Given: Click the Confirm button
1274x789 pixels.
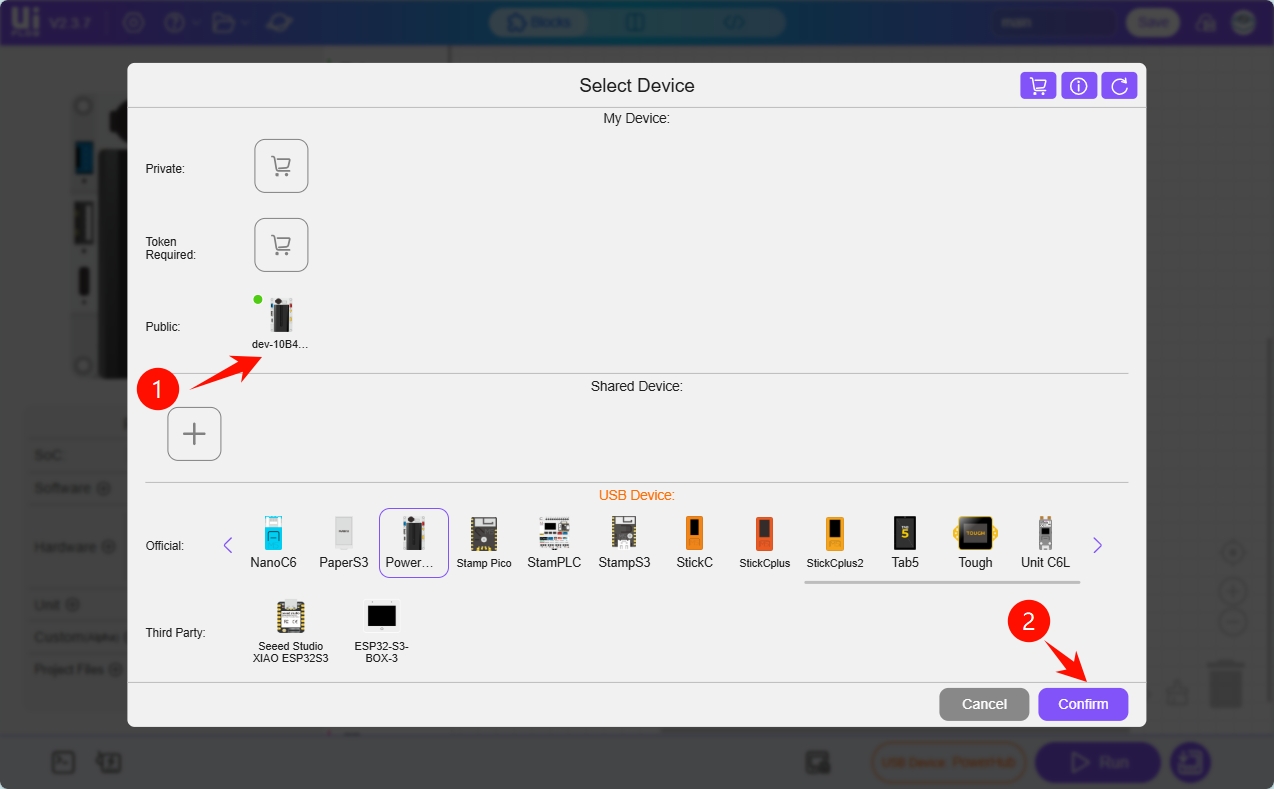Looking at the screenshot, I should pos(1083,704).
